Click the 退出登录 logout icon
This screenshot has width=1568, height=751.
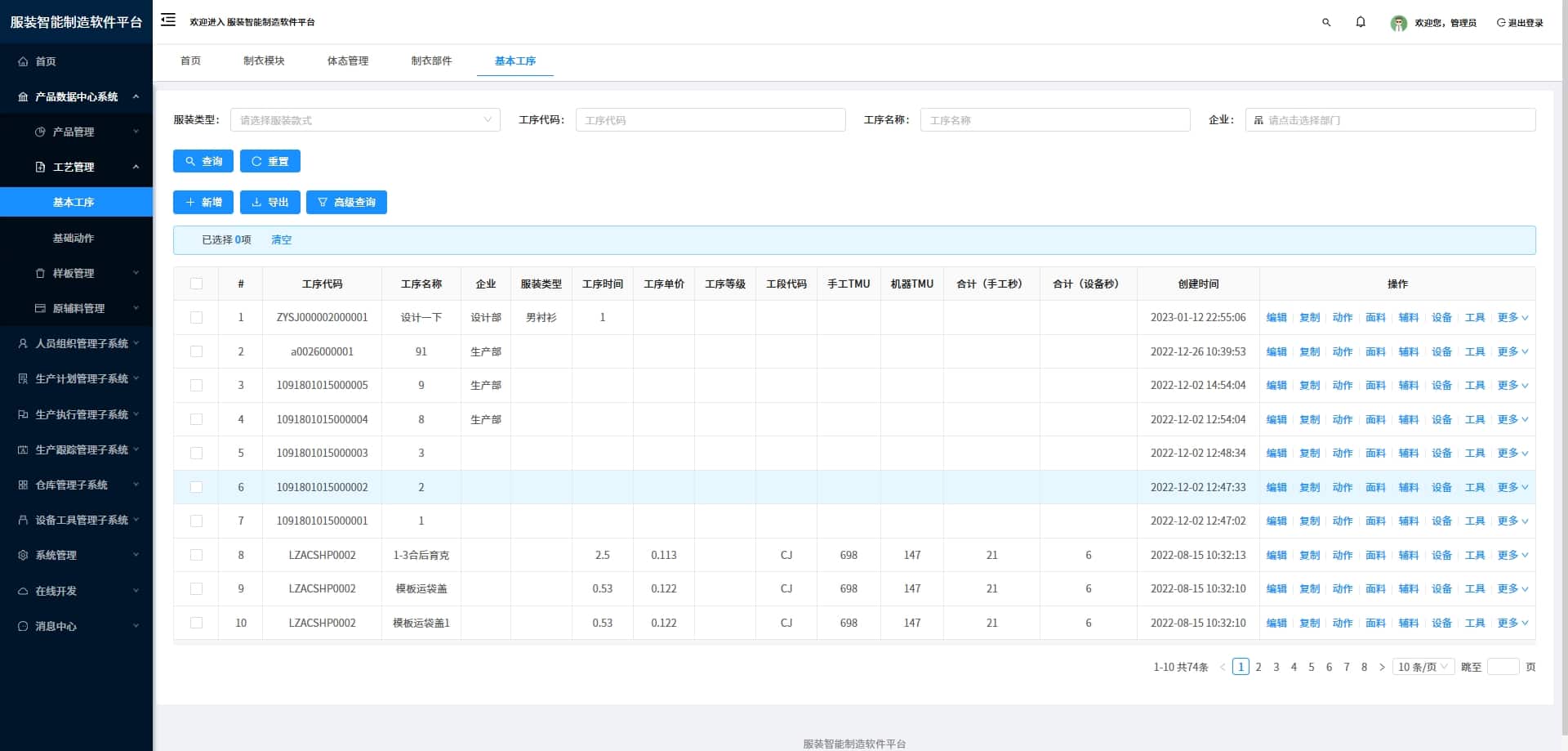(x=1501, y=23)
